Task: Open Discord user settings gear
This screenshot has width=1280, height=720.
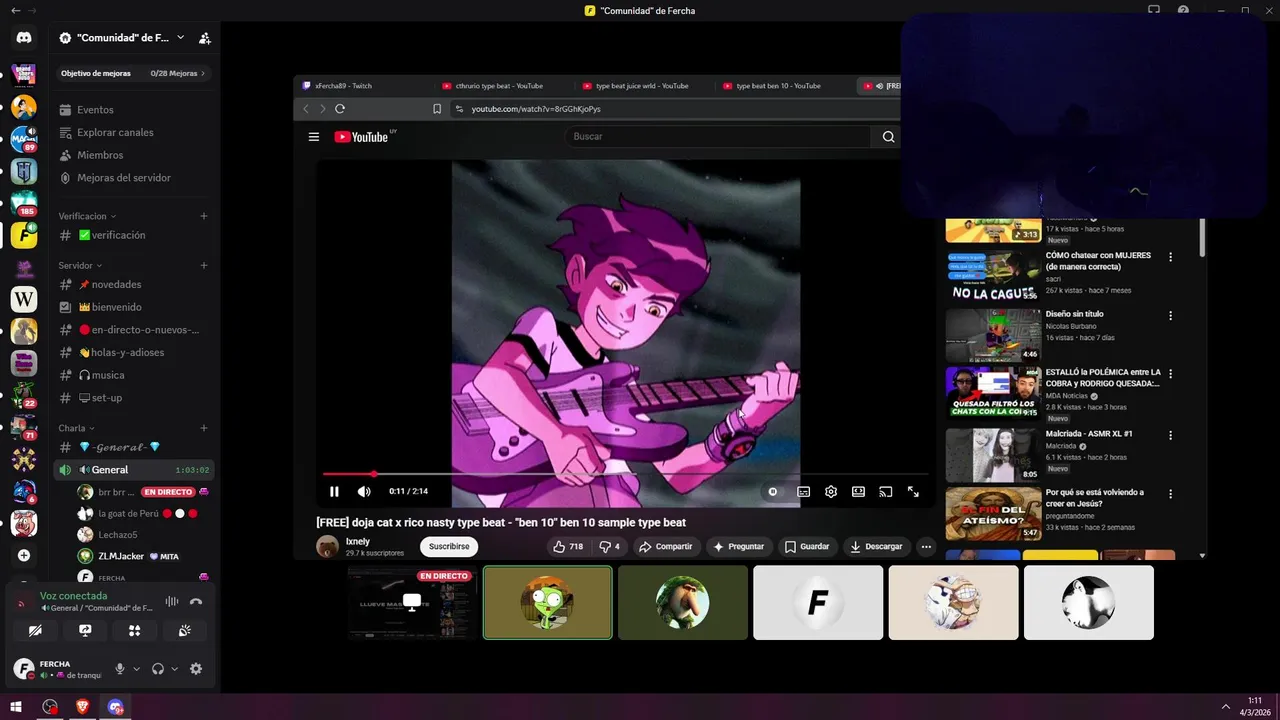Action: 196,669
